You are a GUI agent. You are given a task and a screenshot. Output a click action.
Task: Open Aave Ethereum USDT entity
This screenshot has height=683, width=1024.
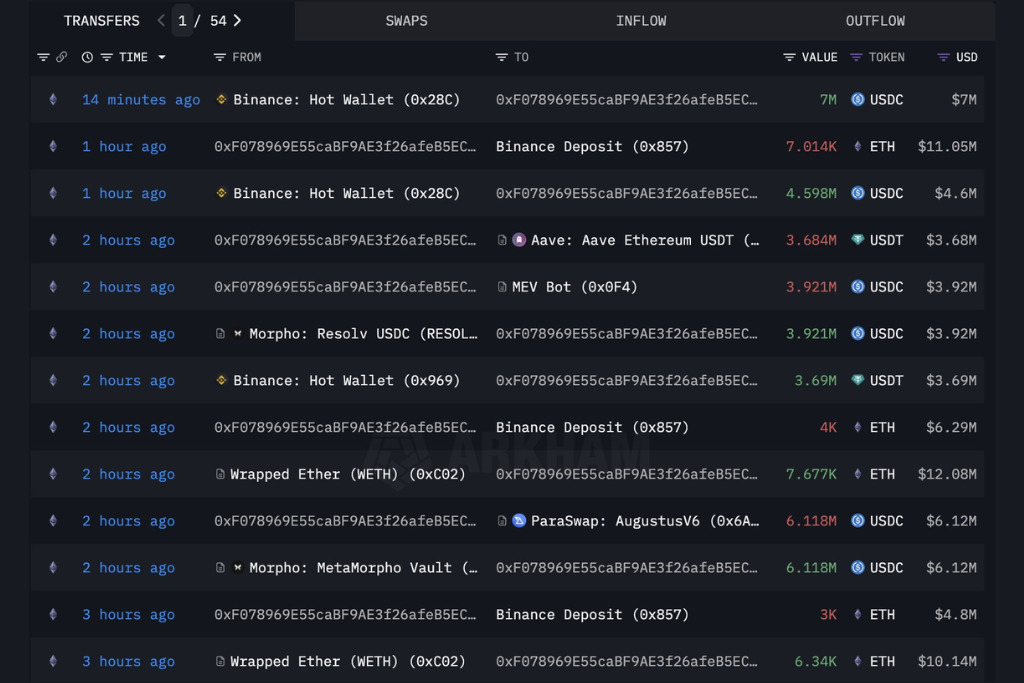pos(645,240)
